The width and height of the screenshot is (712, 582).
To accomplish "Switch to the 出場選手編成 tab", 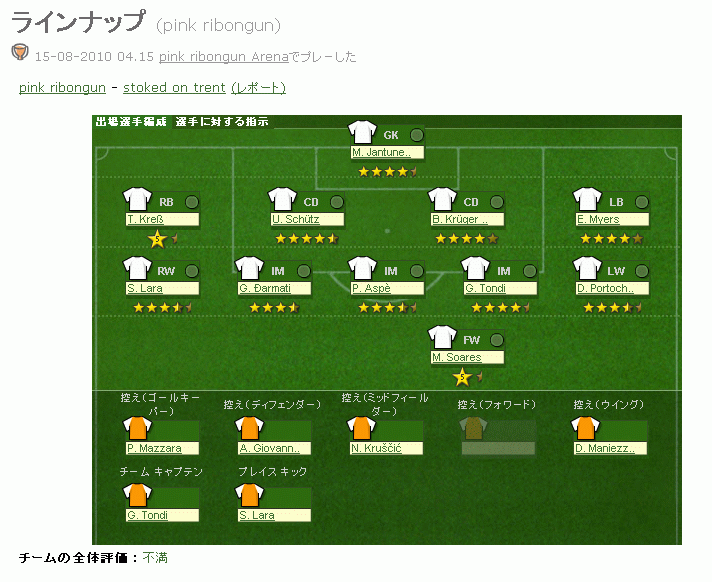I will pyautogui.click(x=130, y=122).
